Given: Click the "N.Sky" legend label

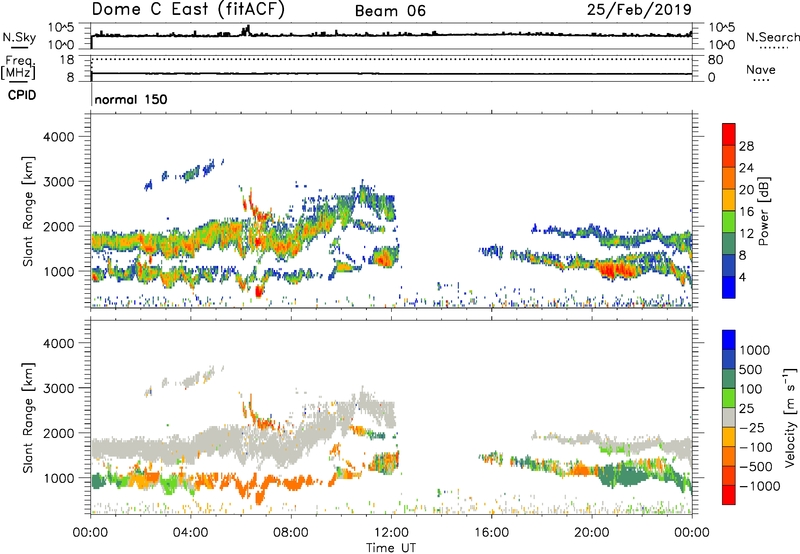Looking at the screenshot, I should point(19,37).
